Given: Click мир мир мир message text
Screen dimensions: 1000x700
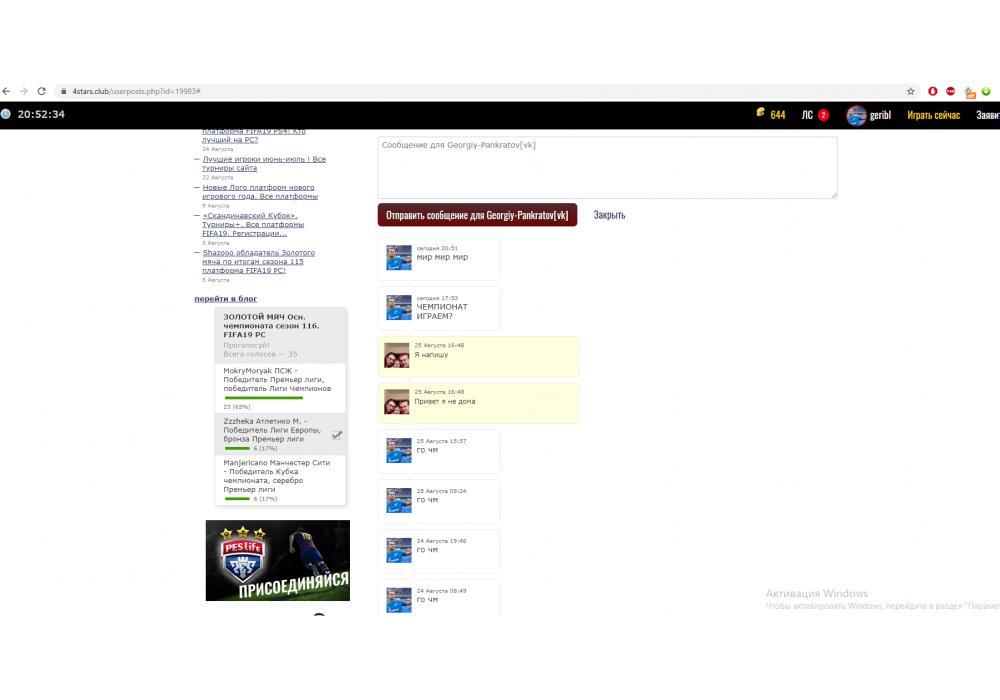Looking at the screenshot, I should 442,257.
